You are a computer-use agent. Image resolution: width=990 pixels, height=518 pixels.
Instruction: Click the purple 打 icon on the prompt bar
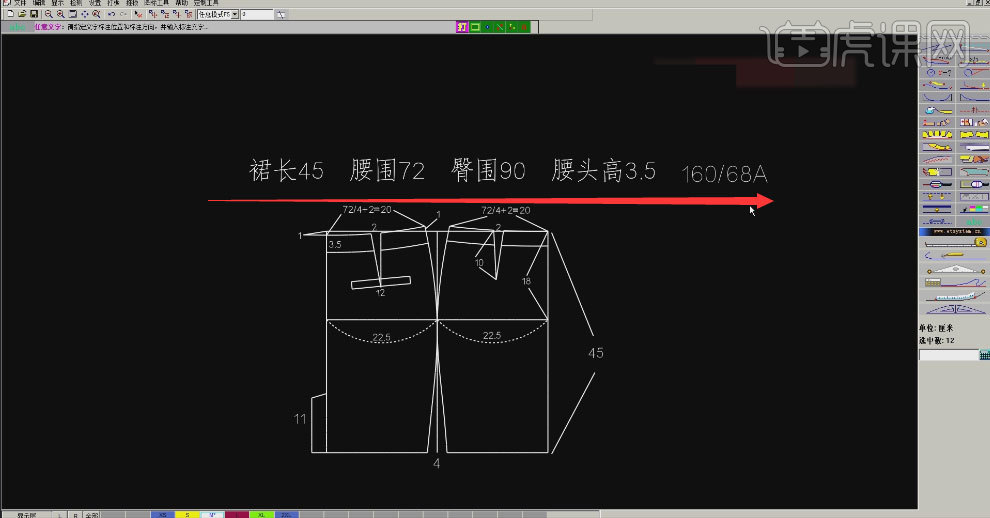coord(461,27)
